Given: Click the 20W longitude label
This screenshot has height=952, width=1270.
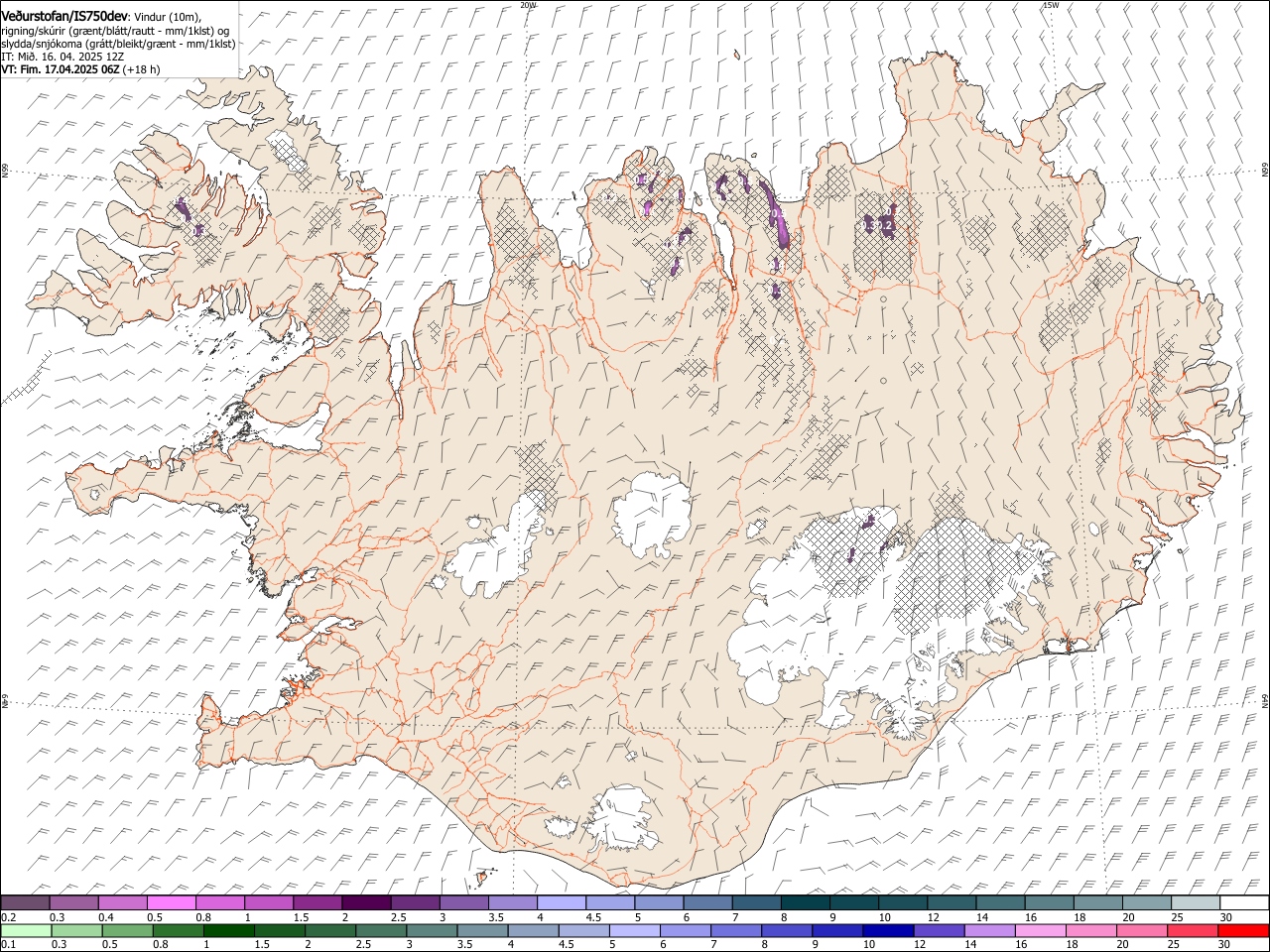Looking at the screenshot, I should [528, 5].
